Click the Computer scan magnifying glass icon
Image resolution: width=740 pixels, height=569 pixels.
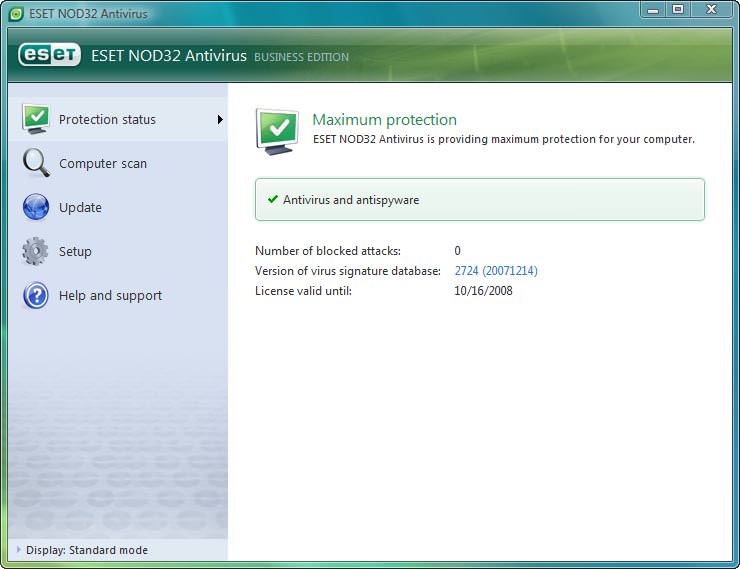coord(36,163)
